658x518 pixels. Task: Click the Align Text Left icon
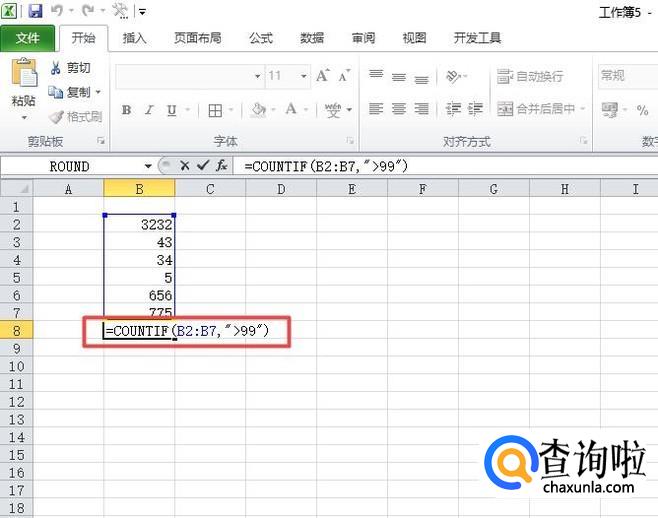point(376,109)
